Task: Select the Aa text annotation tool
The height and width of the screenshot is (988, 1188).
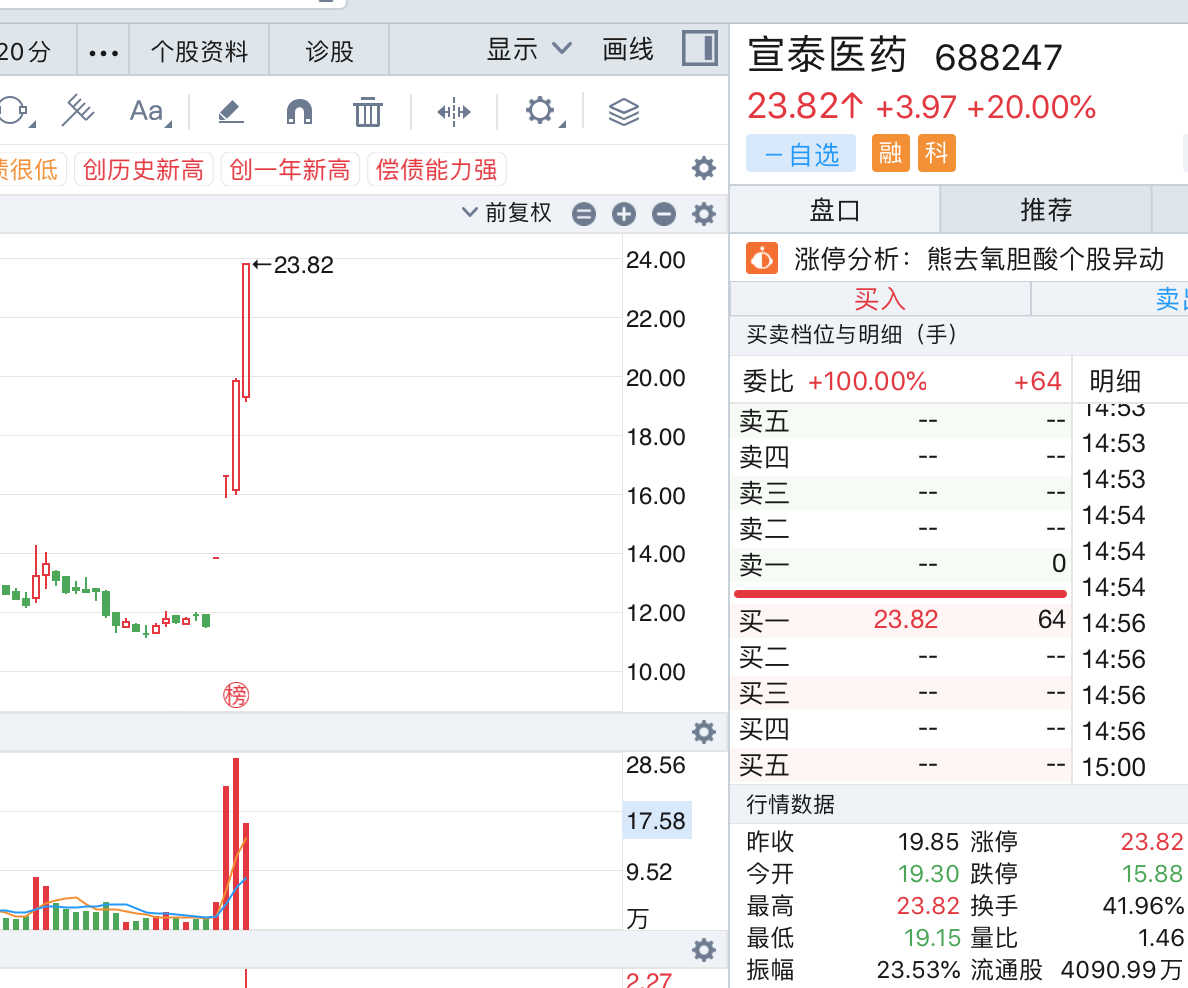Action: tap(147, 111)
